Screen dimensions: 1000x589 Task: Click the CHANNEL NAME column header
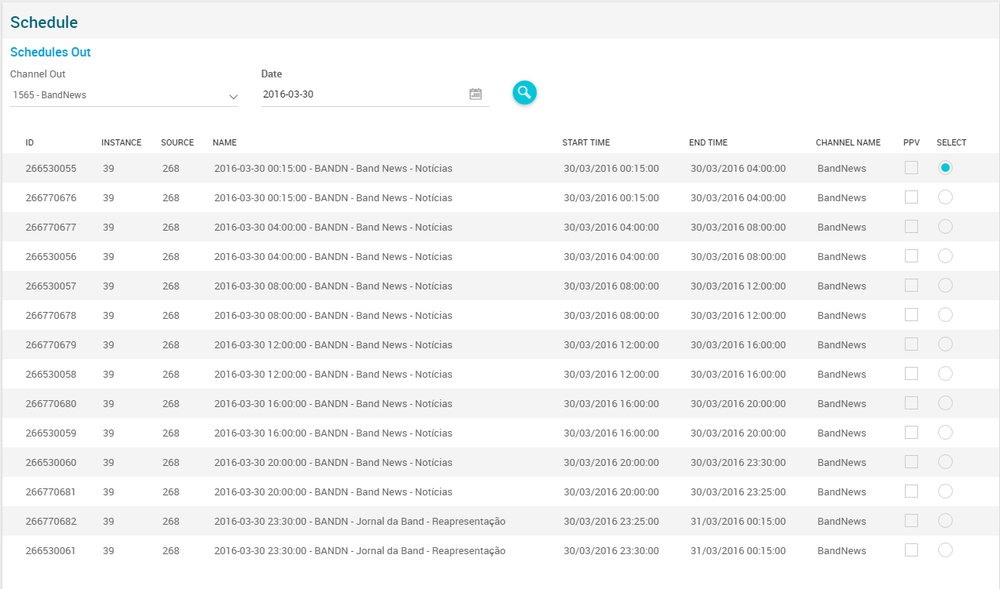click(x=848, y=143)
